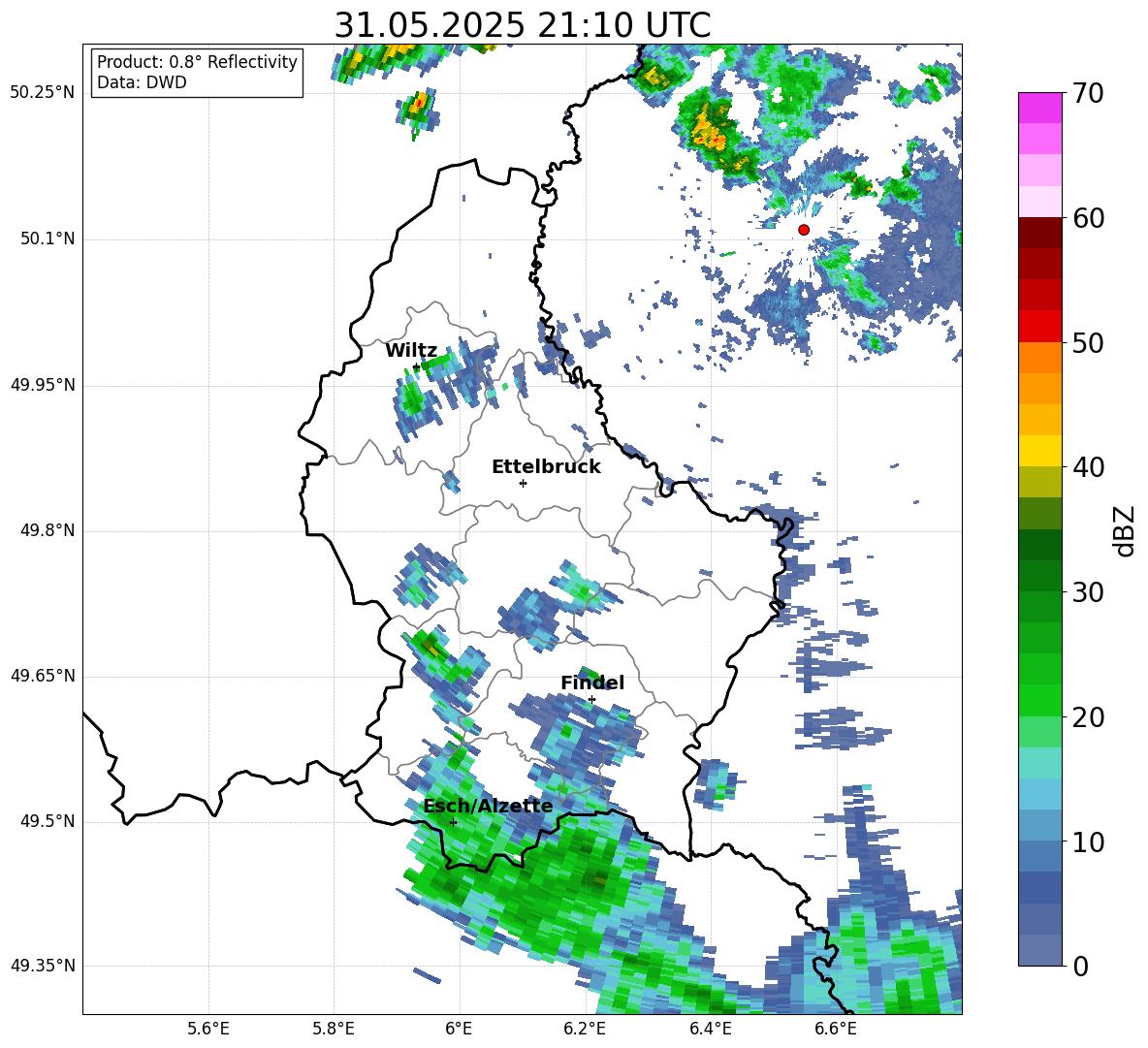Click the 5.6°E longitude label
Image resolution: width=1148 pixels, height=1048 pixels.
pos(208,1029)
